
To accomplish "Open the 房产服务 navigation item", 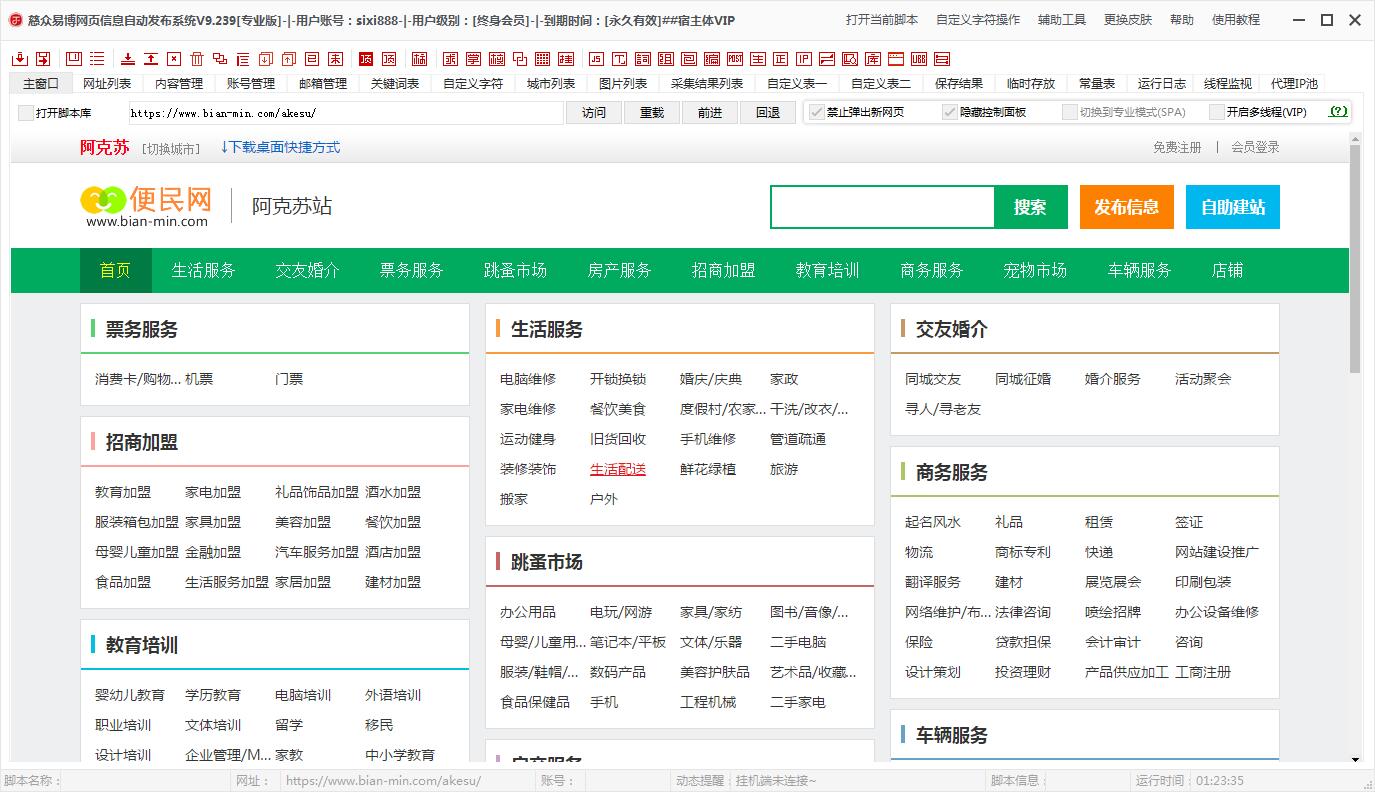I will 619,270.
